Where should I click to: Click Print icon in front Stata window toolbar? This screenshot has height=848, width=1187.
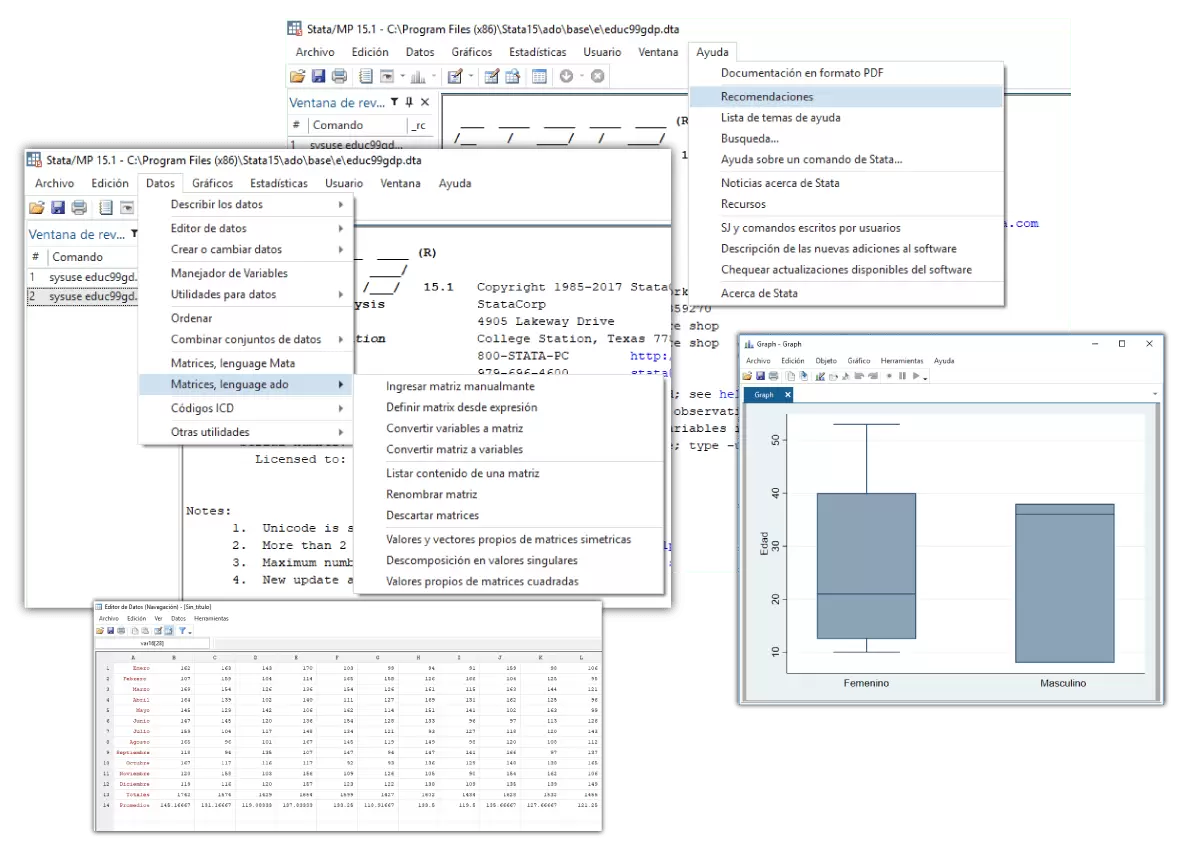coord(79,207)
